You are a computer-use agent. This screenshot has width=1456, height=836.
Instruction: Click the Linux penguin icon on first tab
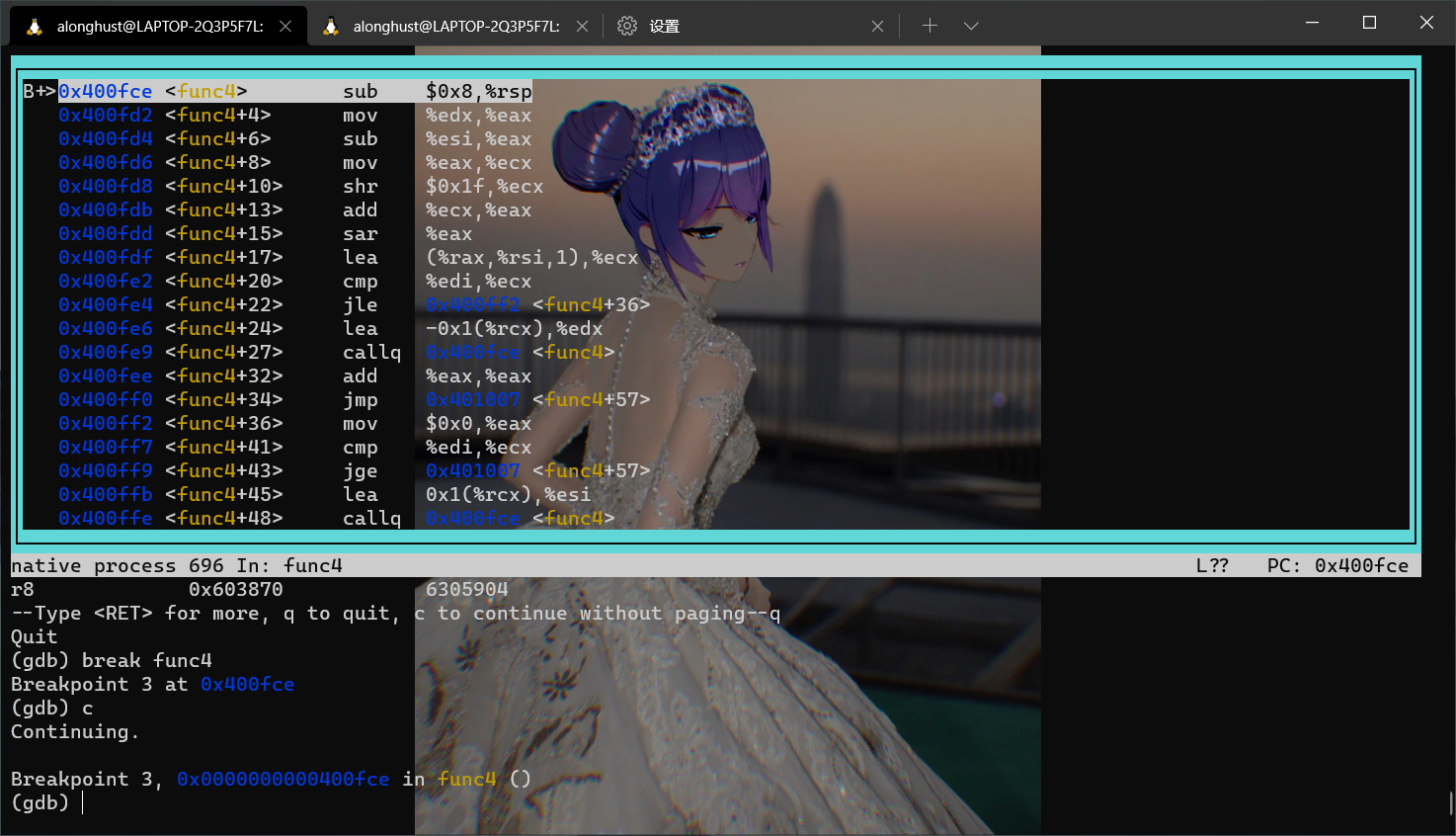pos(35,27)
